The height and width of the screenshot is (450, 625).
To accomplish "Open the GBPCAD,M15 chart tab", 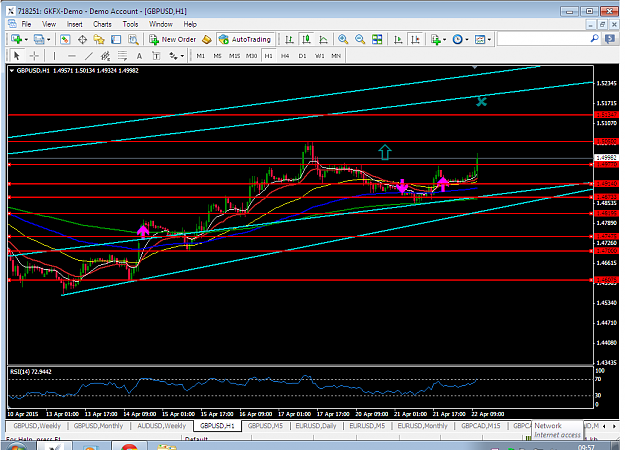I will click(481, 426).
